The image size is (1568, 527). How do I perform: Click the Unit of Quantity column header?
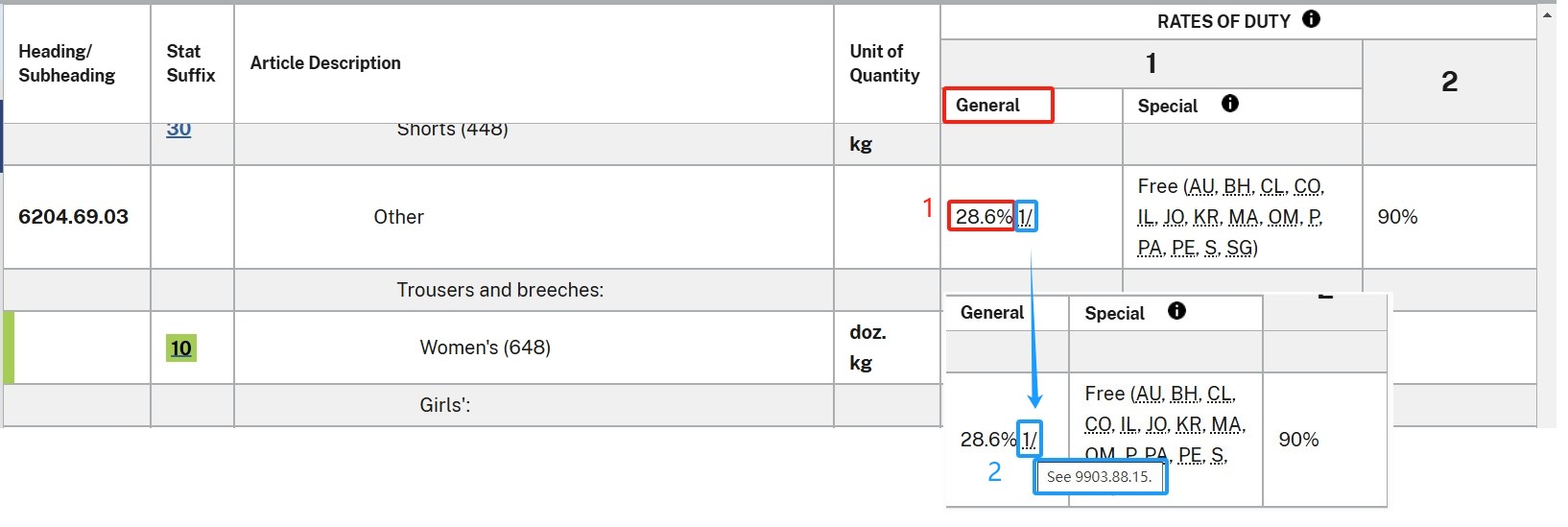885,63
